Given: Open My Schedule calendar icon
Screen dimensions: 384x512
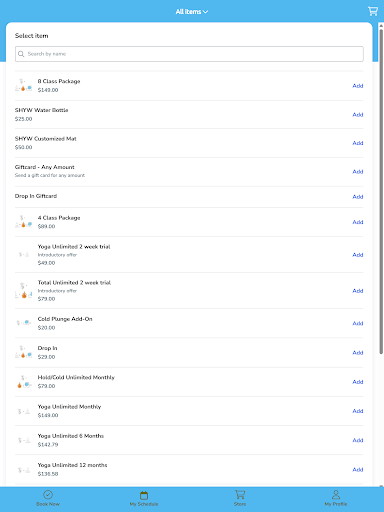Looking at the screenshot, I should click(144, 495).
